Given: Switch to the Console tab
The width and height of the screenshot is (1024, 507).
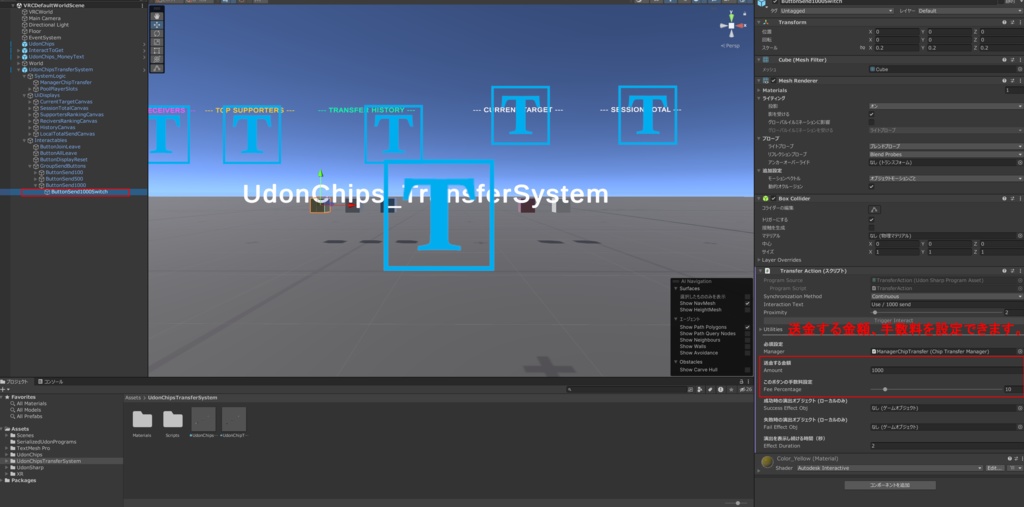Looking at the screenshot, I should click(51, 382).
